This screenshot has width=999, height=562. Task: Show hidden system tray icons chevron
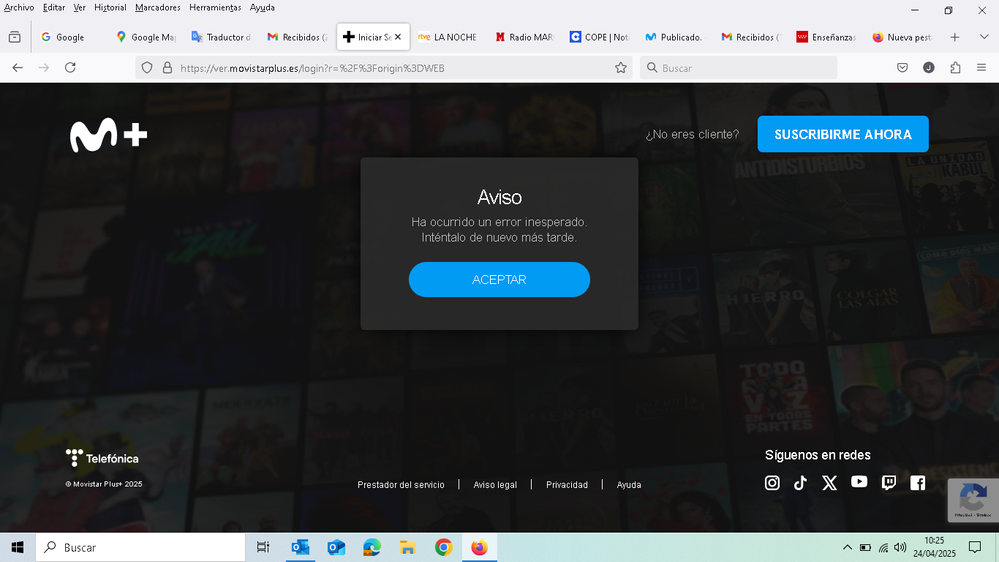847,548
